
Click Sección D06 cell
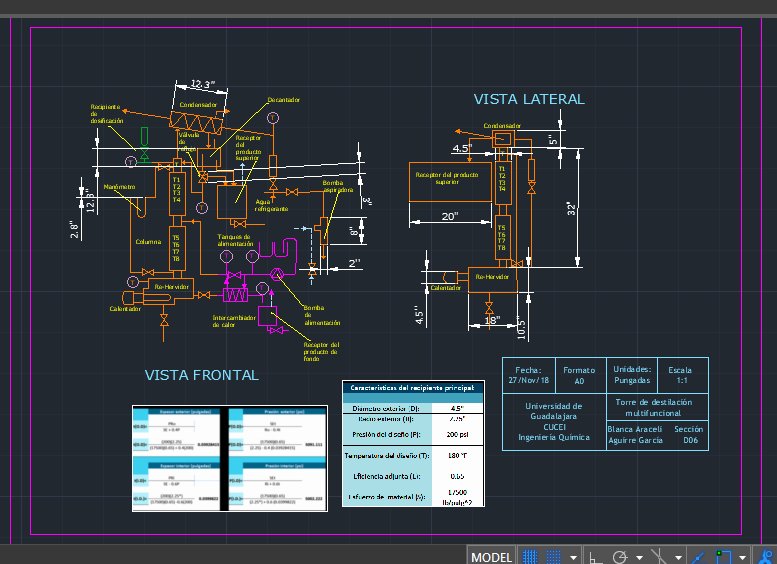click(688, 435)
